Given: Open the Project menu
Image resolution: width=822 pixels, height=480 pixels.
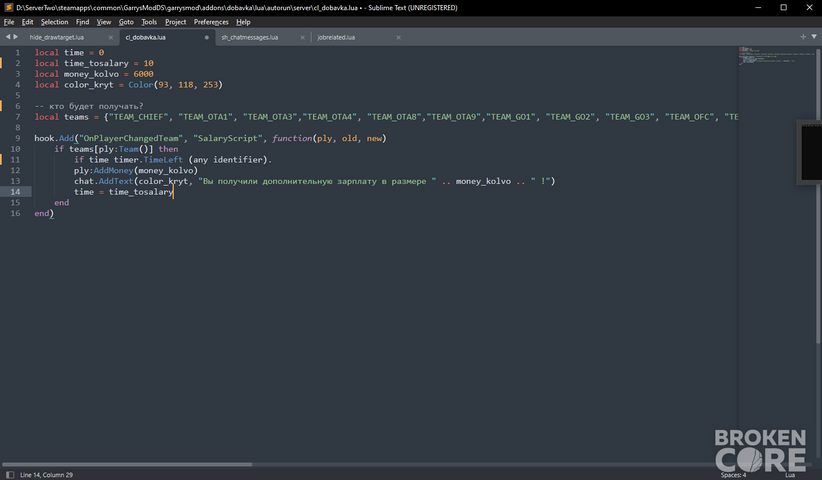Looking at the screenshot, I should coord(175,22).
